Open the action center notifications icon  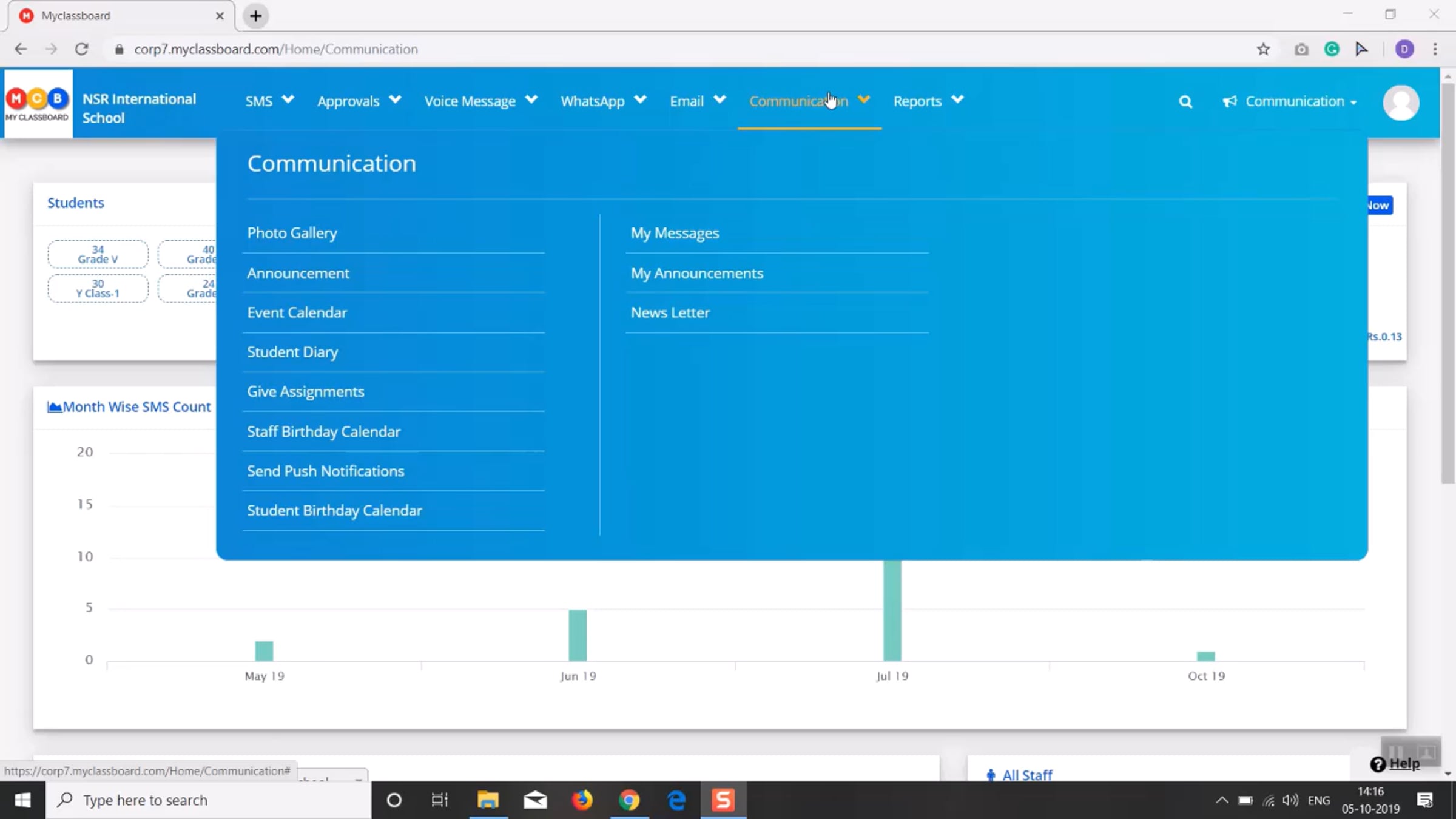1425,800
